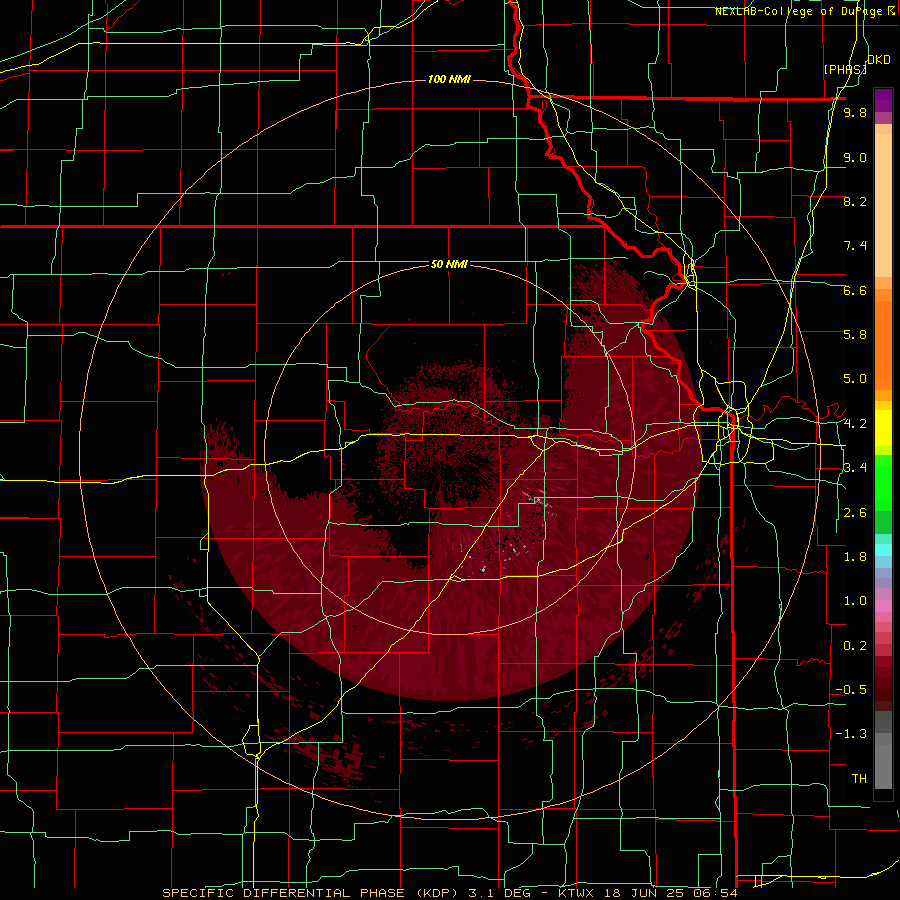Image resolution: width=900 pixels, height=900 pixels.
Task: Click the 8.2 scale value
Action: point(855,201)
